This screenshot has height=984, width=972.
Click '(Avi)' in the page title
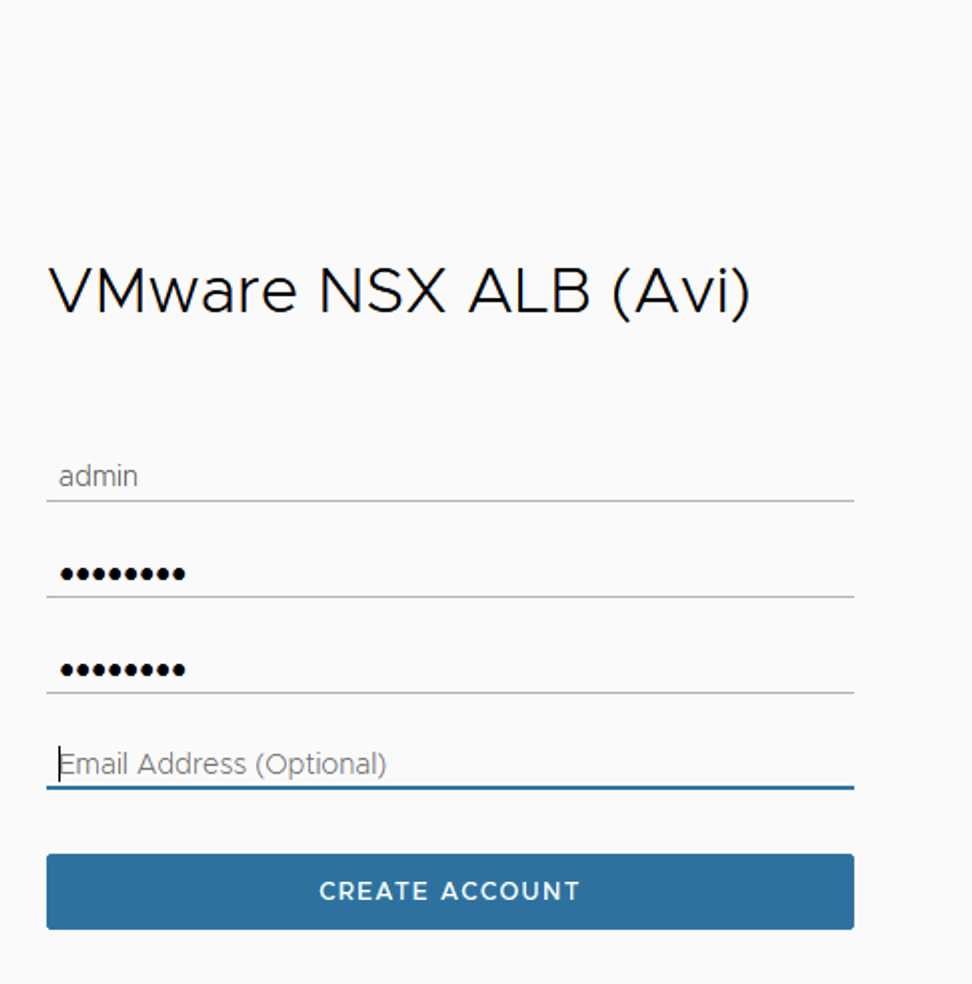(x=681, y=292)
